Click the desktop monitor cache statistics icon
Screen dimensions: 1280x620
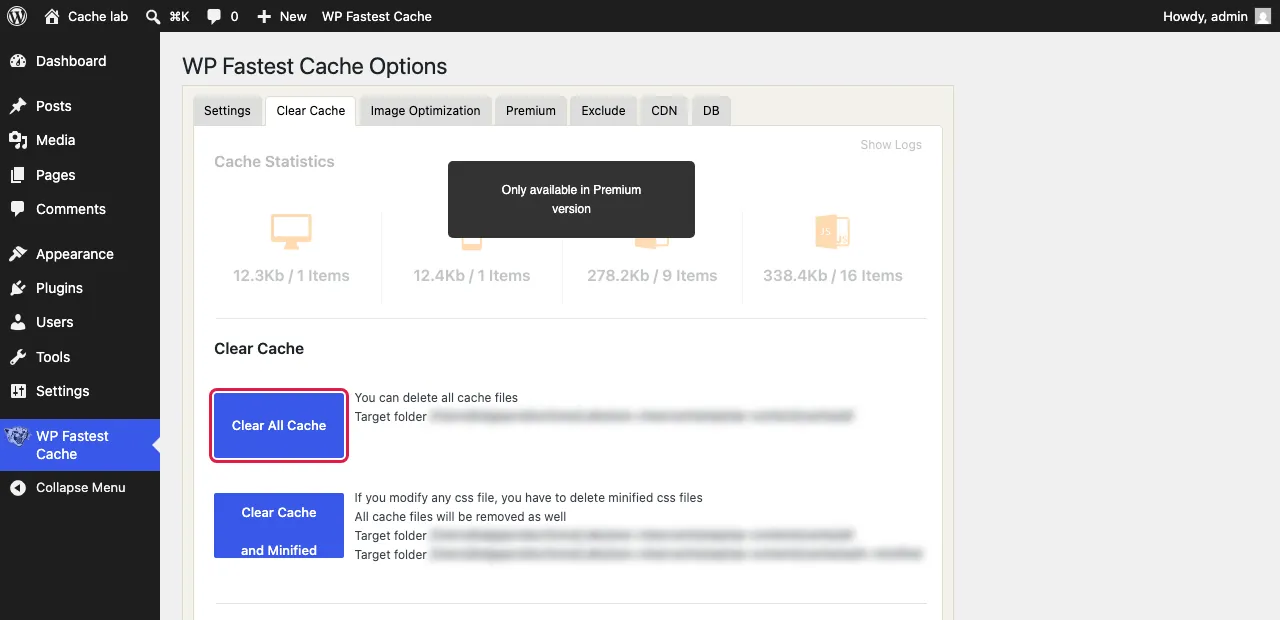[291, 232]
